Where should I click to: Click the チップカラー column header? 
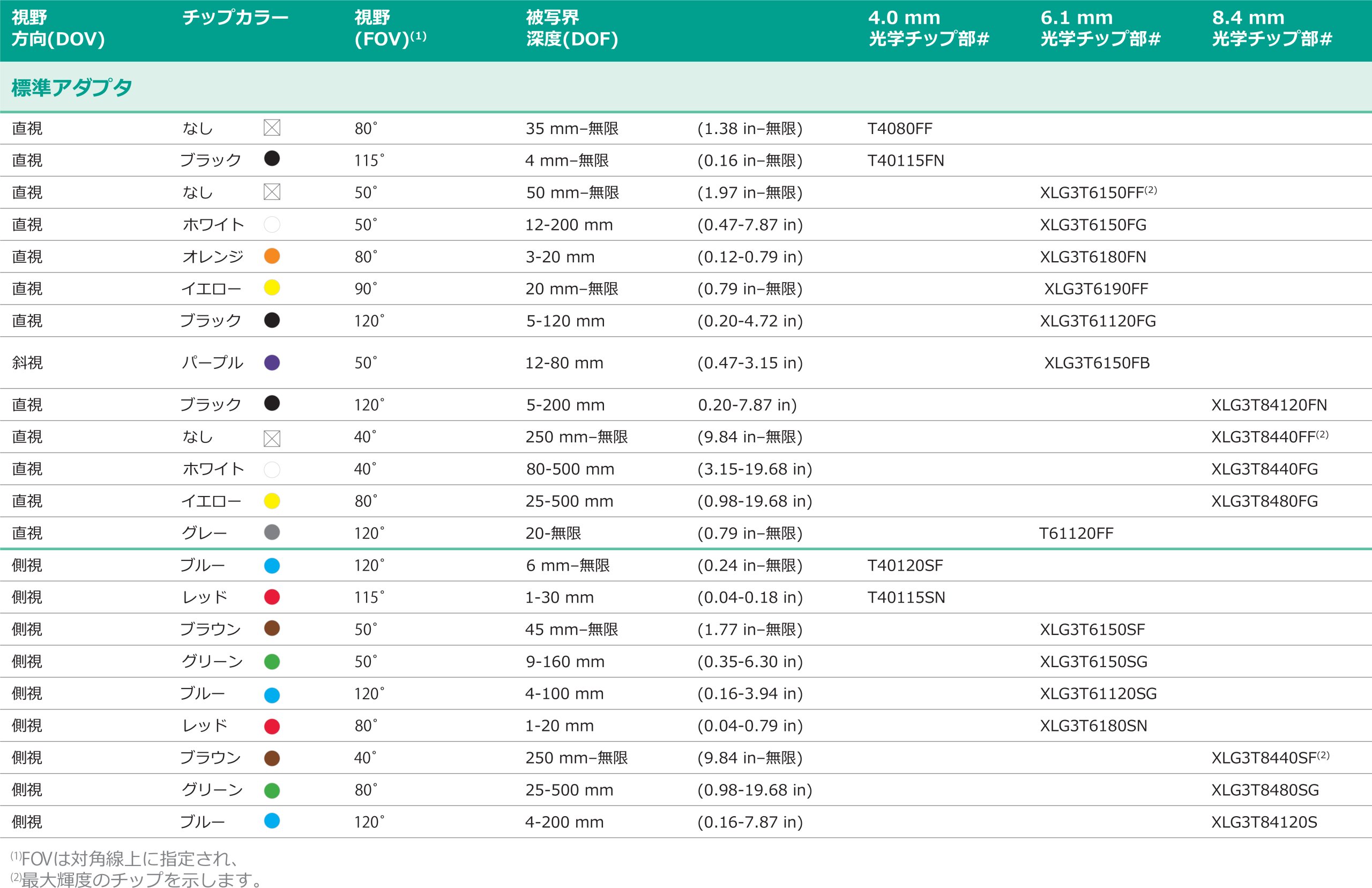(235, 18)
